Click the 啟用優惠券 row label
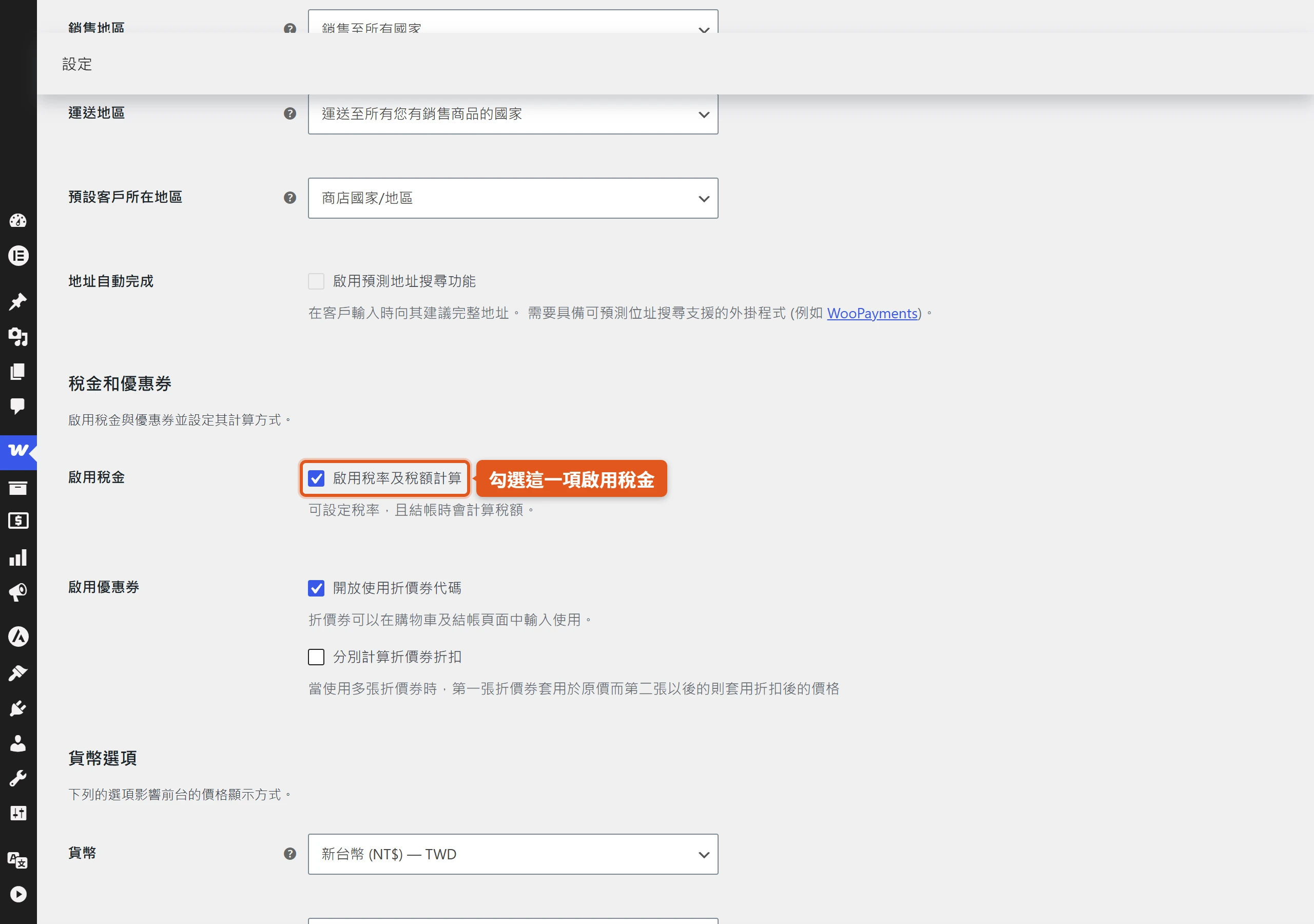This screenshot has width=1314, height=924. tap(104, 587)
